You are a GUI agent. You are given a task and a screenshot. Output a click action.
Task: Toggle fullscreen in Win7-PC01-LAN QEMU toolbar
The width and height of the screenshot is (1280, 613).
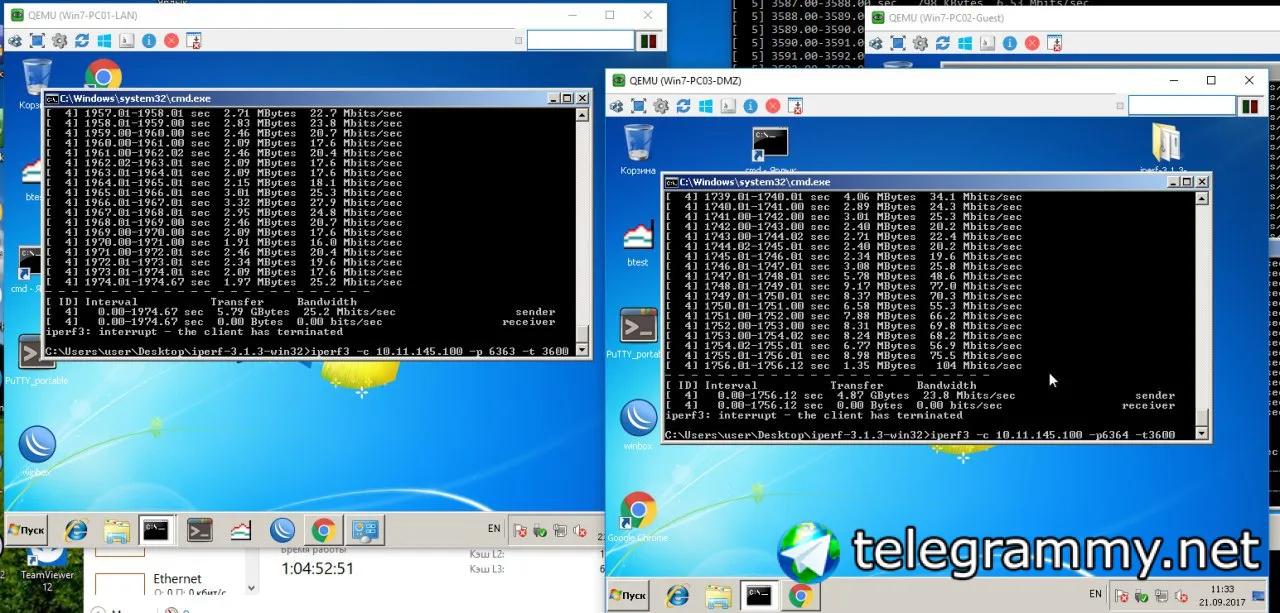(37, 41)
